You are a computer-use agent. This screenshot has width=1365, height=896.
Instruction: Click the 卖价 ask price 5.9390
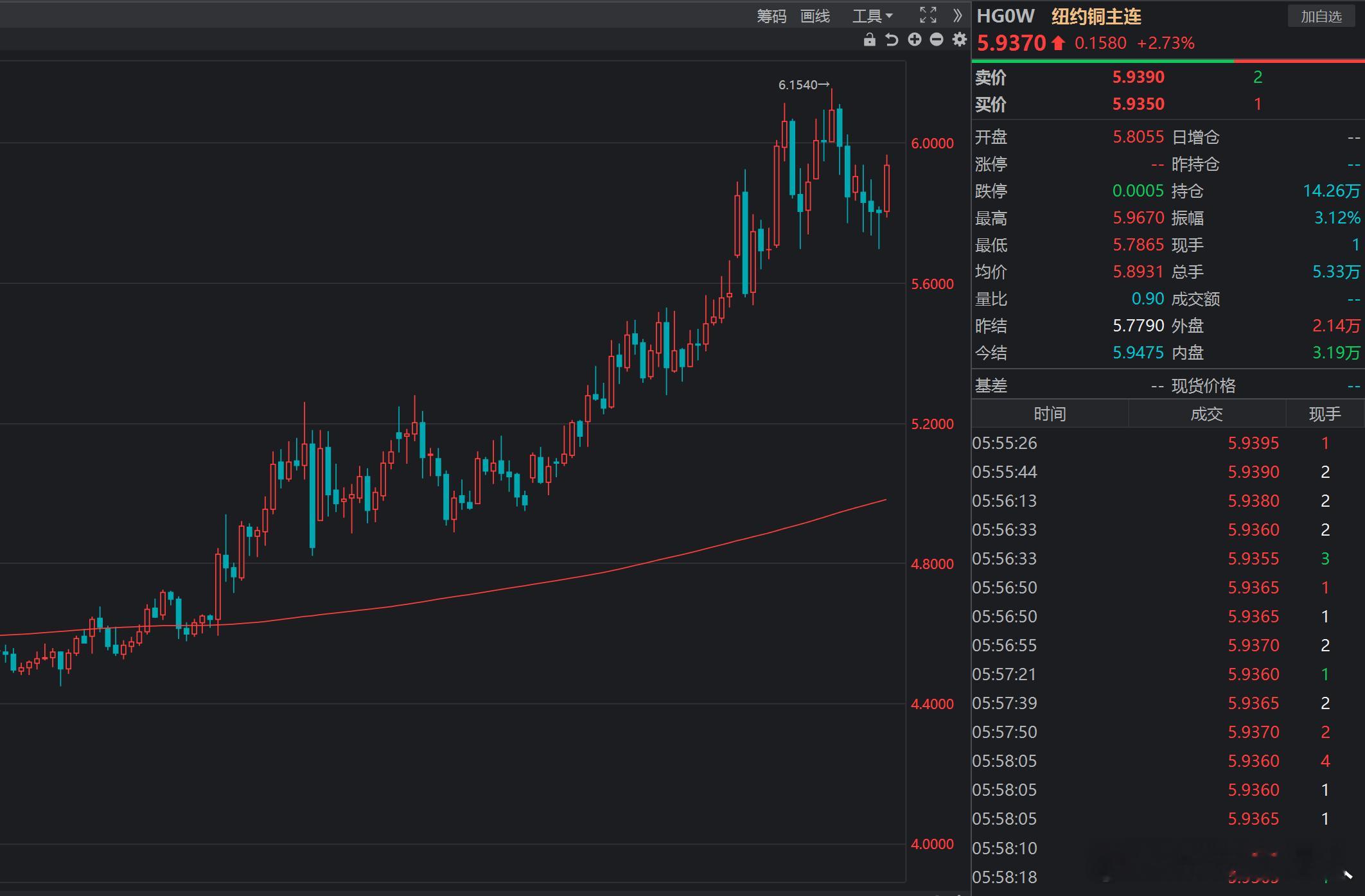click(1138, 77)
